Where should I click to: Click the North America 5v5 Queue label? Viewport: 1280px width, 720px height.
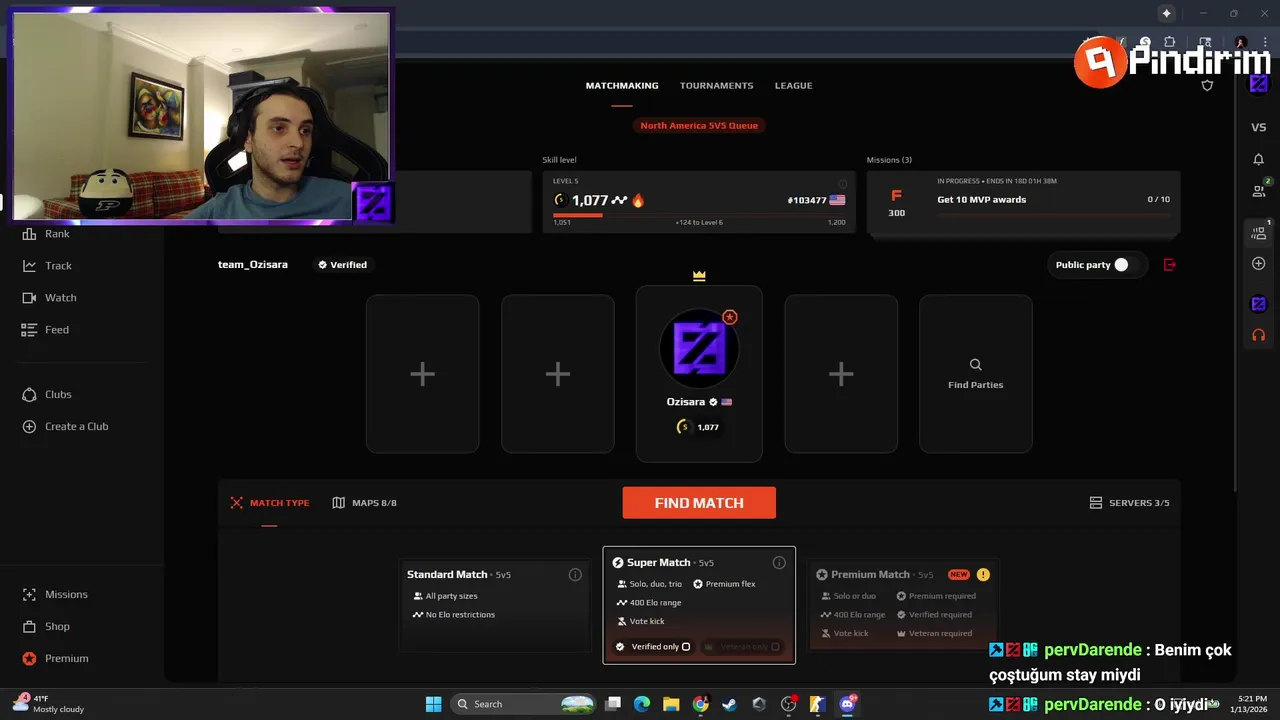(x=699, y=126)
